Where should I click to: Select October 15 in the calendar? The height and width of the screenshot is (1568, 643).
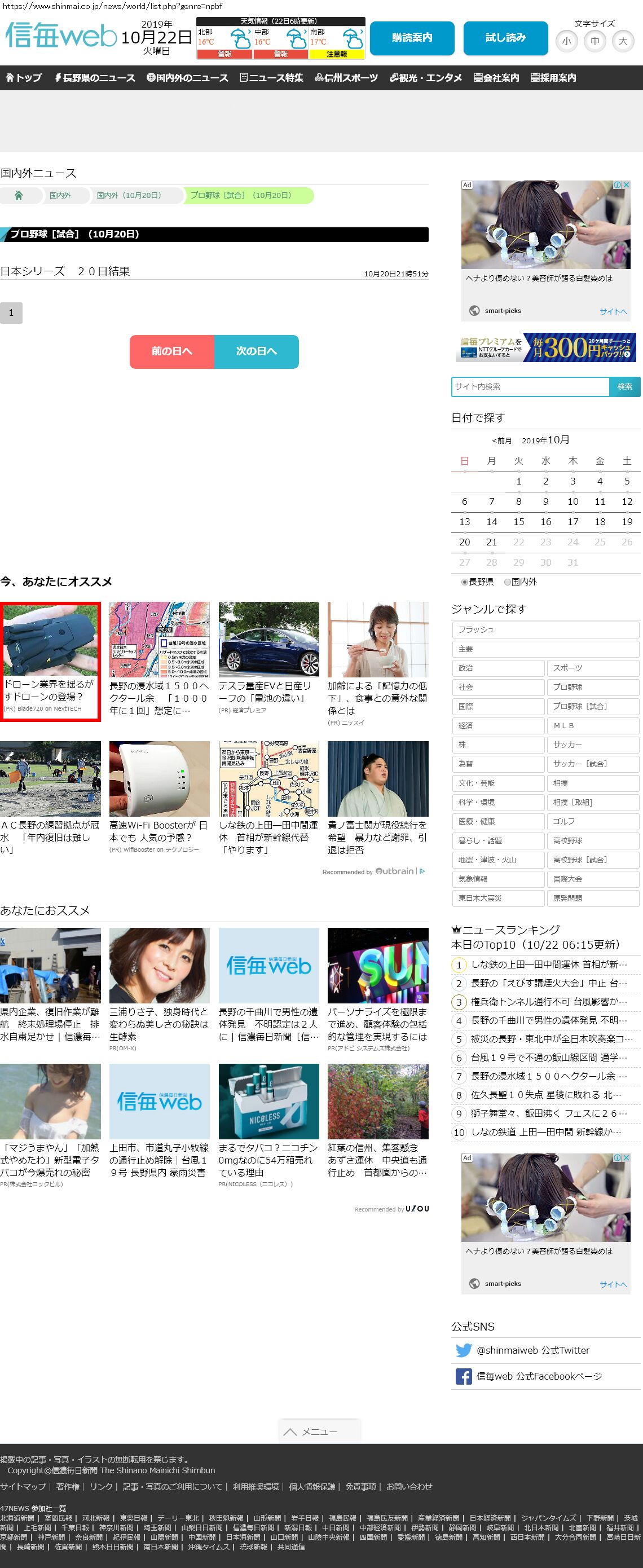(519, 522)
